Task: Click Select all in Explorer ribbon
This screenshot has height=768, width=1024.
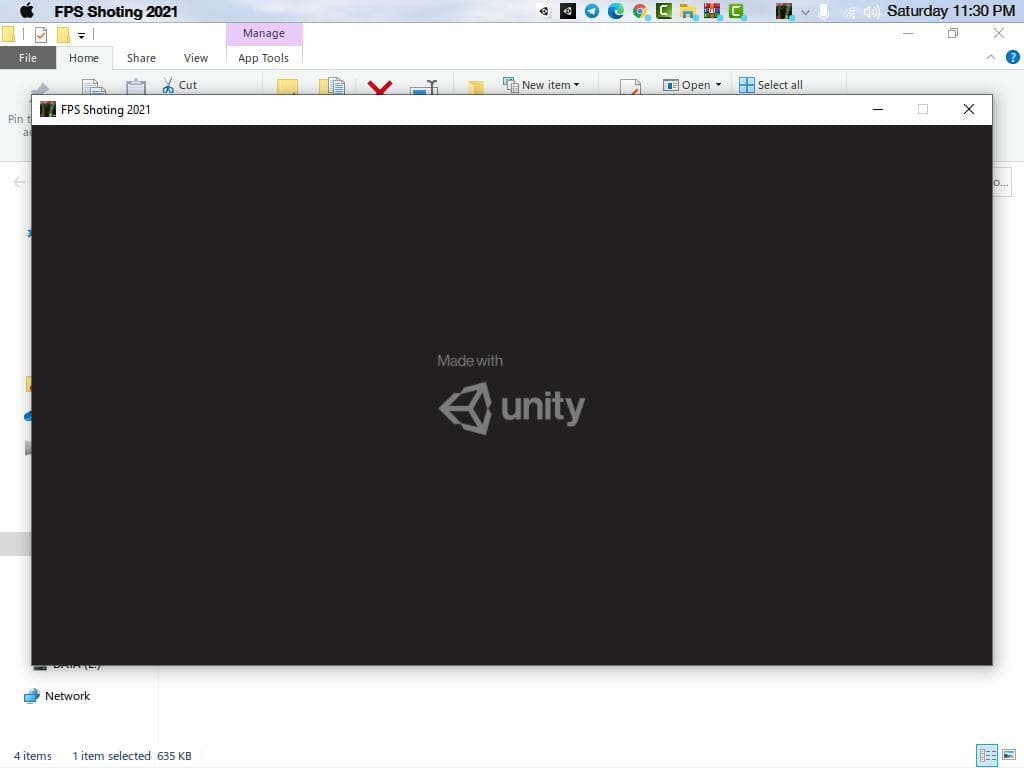Action: 771,85
